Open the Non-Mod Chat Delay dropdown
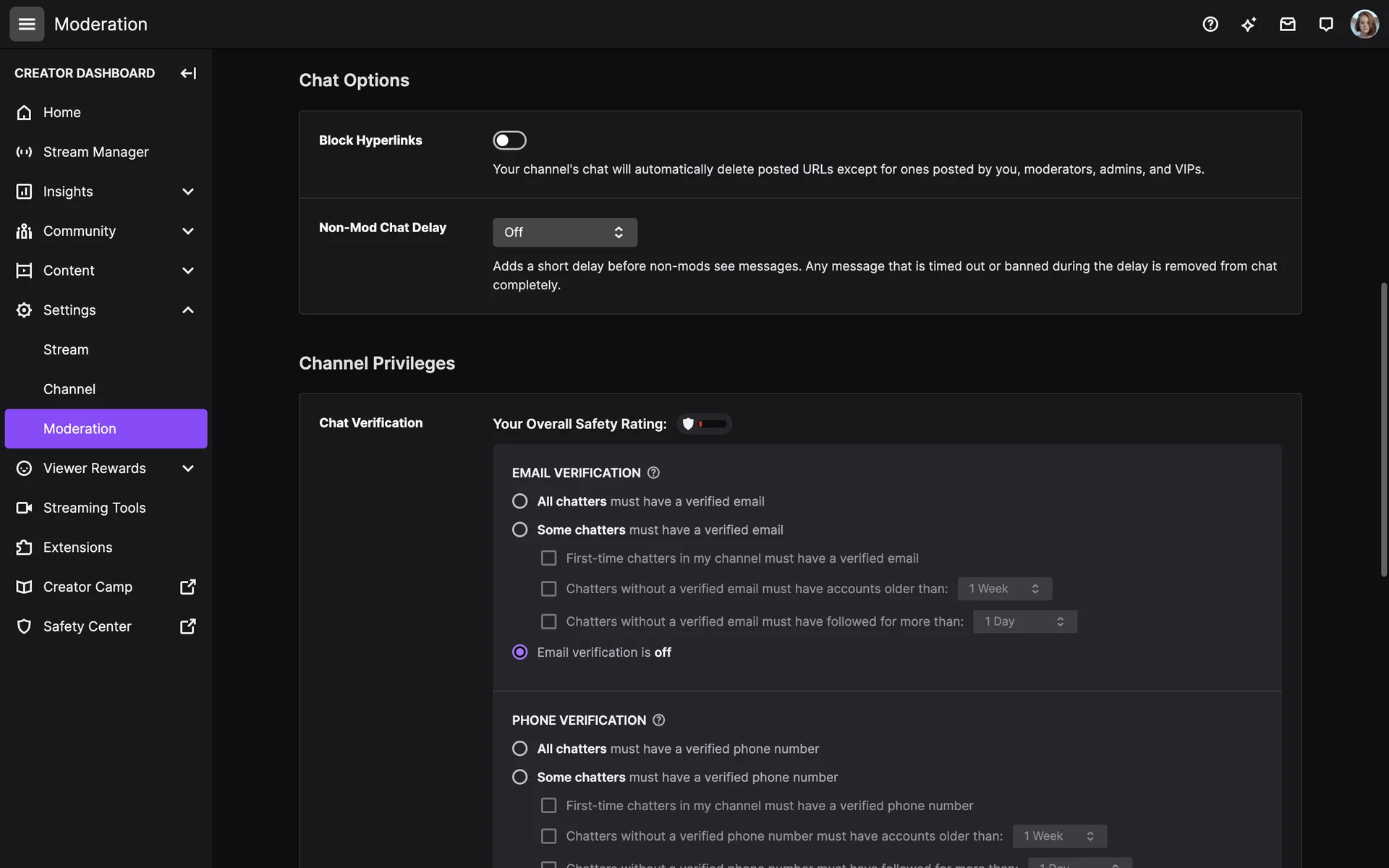This screenshot has height=868, width=1389. pyautogui.click(x=564, y=232)
